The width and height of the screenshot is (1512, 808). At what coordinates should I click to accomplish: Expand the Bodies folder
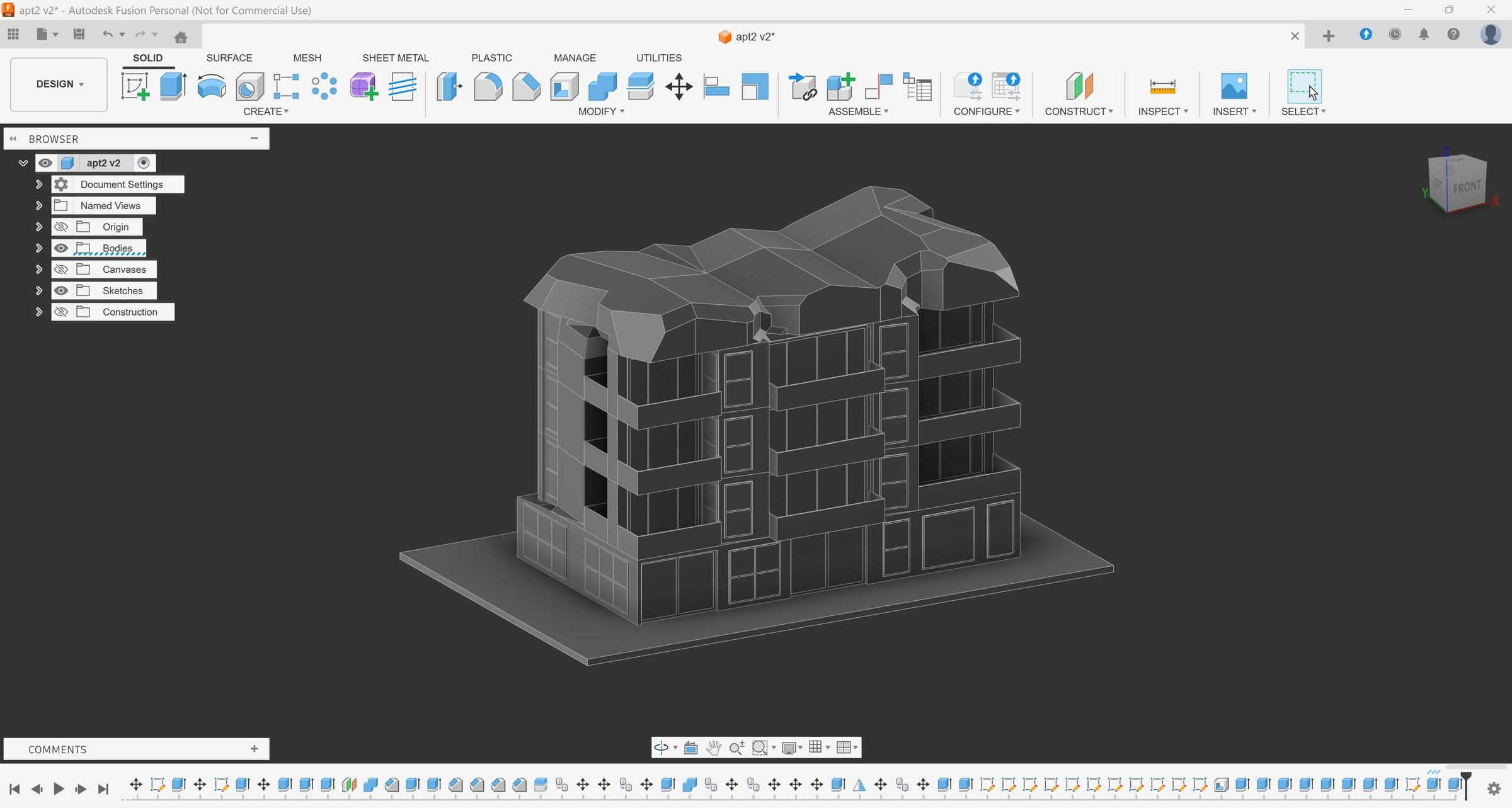click(39, 248)
